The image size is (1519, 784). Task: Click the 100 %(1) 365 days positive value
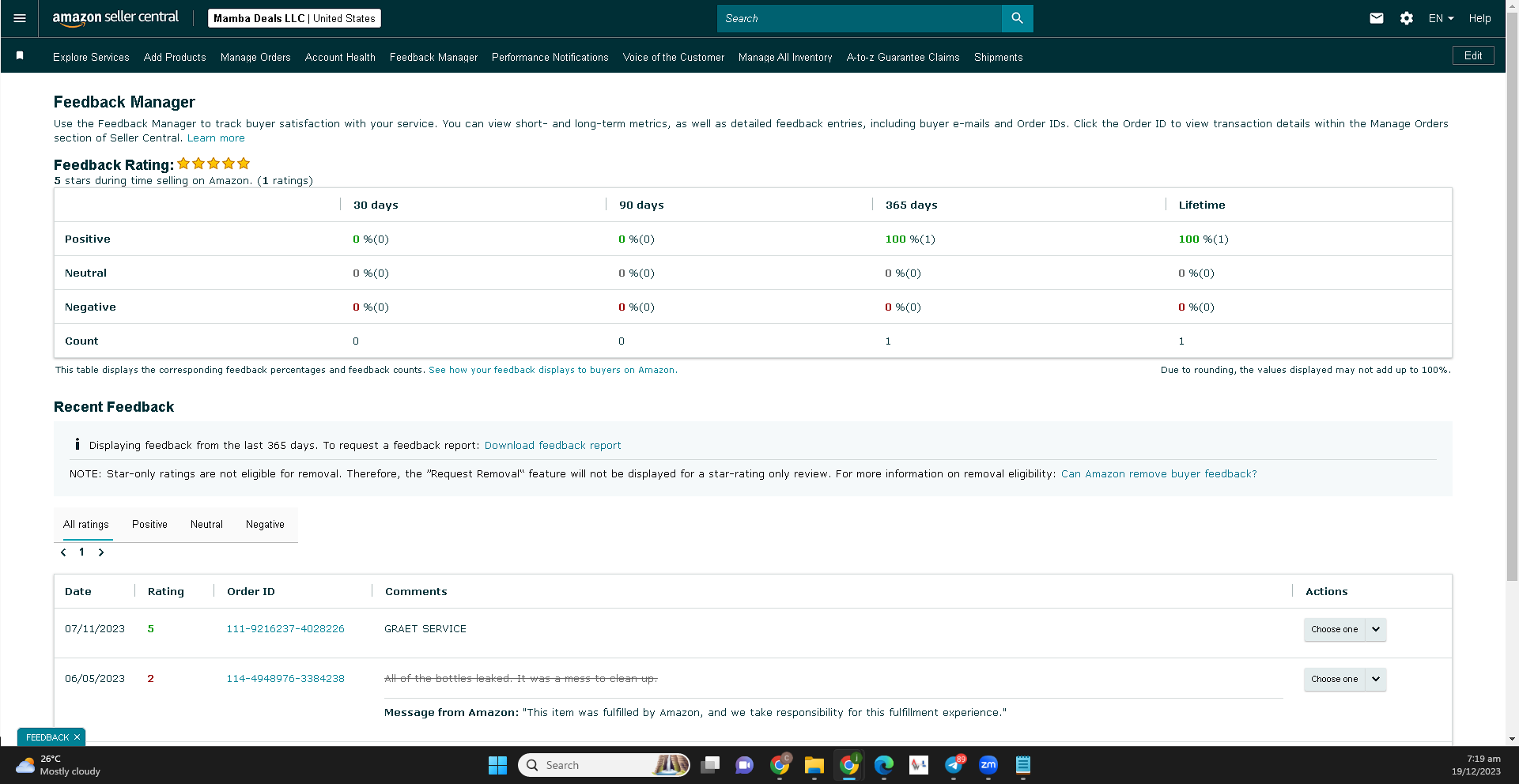pos(909,239)
